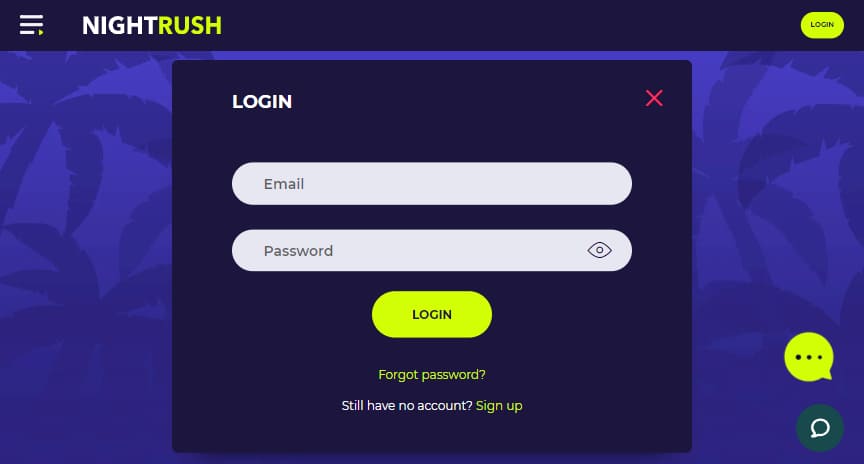Follow the Forgot password? link

[432, 375]
